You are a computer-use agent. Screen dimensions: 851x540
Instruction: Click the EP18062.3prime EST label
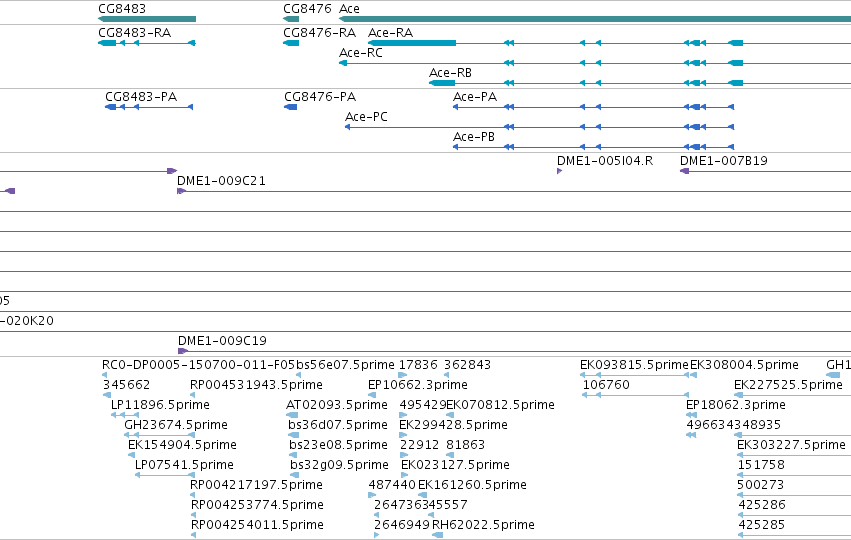click(x=736, y=405)
